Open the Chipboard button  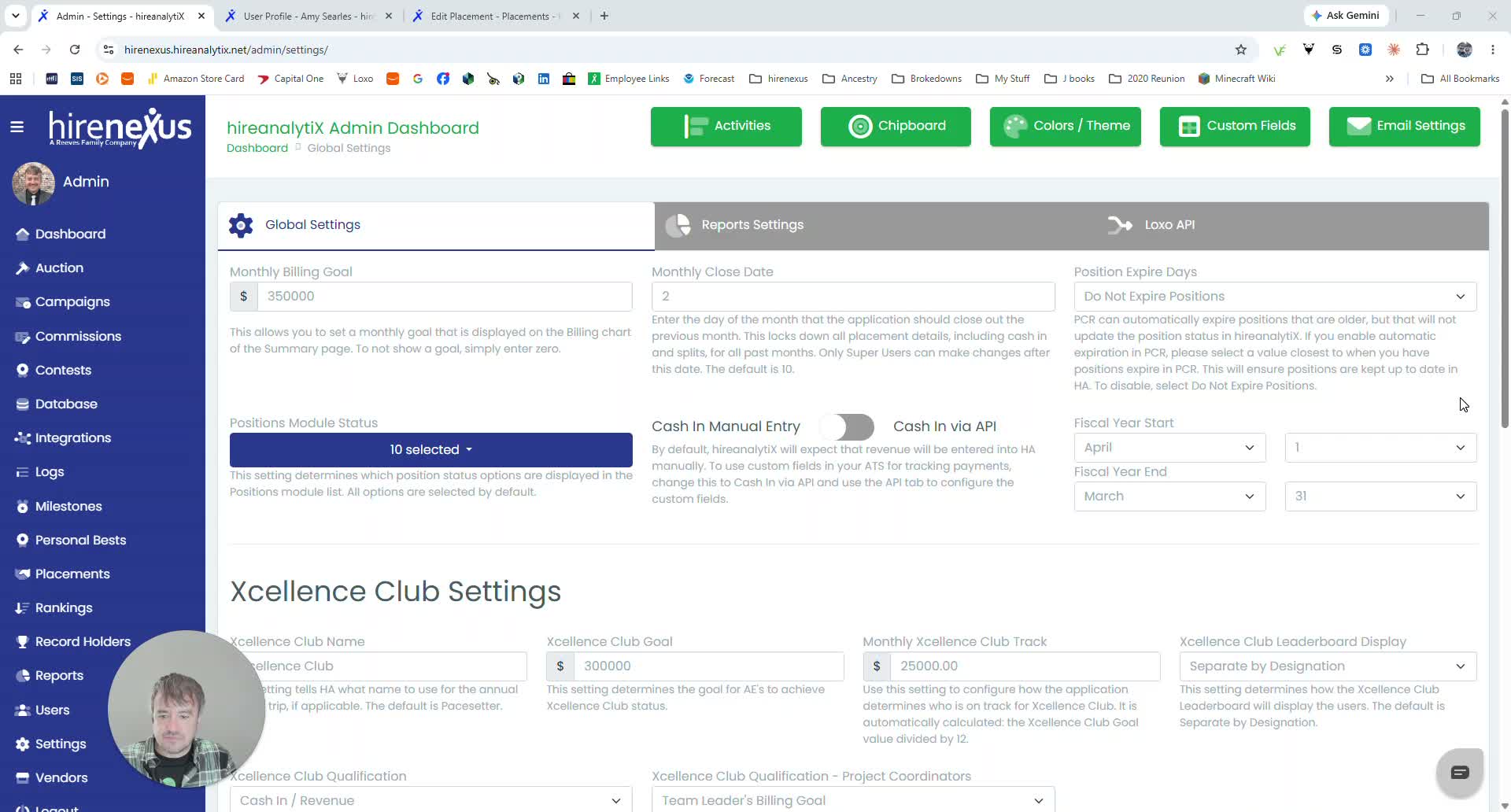tap(896, 126)
